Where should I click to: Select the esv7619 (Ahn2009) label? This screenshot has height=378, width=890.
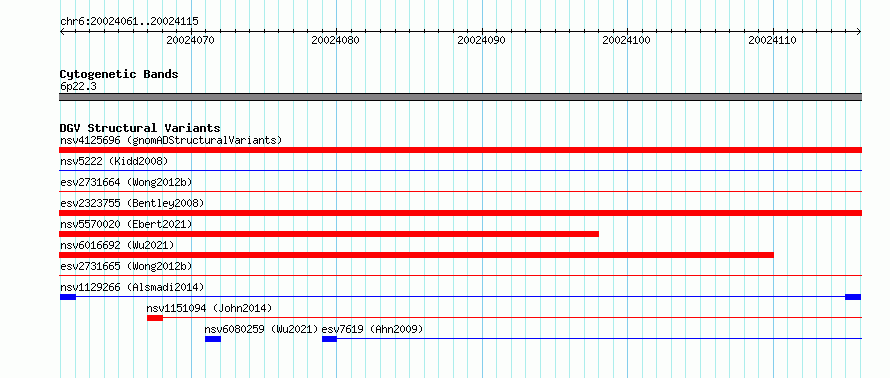pyautogui.click(x=372, y=329)
